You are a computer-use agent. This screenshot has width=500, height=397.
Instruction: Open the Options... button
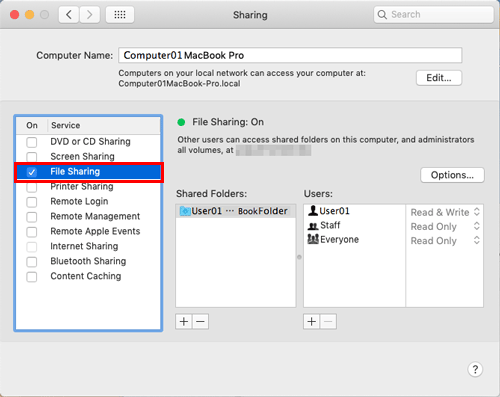coord(452,175)
